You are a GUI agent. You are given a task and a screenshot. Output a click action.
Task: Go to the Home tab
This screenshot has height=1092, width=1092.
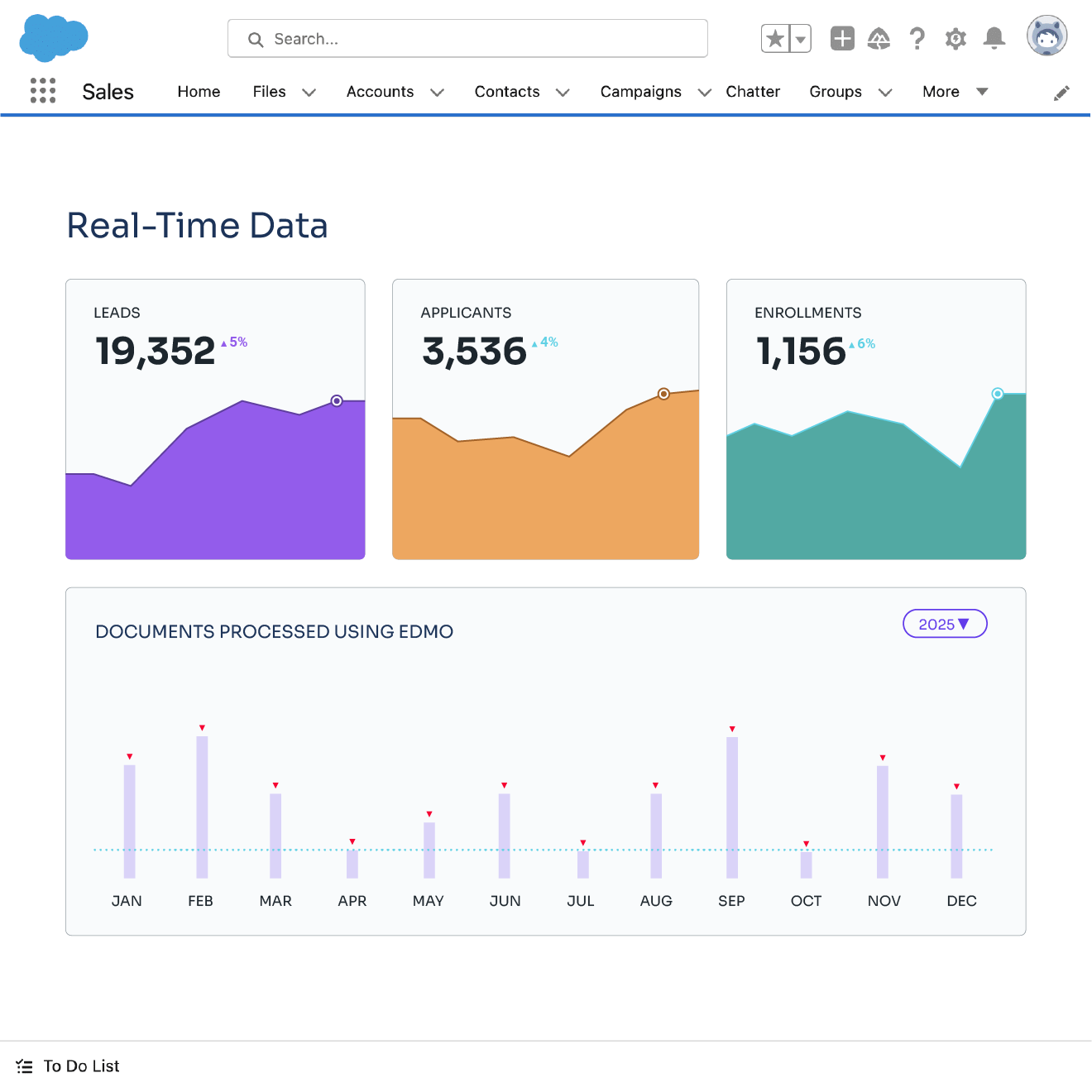point(199,92)
